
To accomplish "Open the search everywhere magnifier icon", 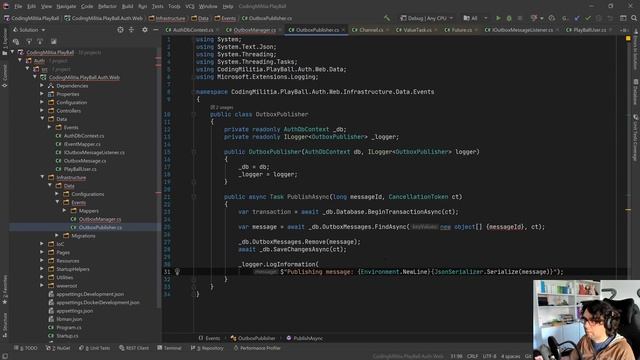I will (634, 18).
